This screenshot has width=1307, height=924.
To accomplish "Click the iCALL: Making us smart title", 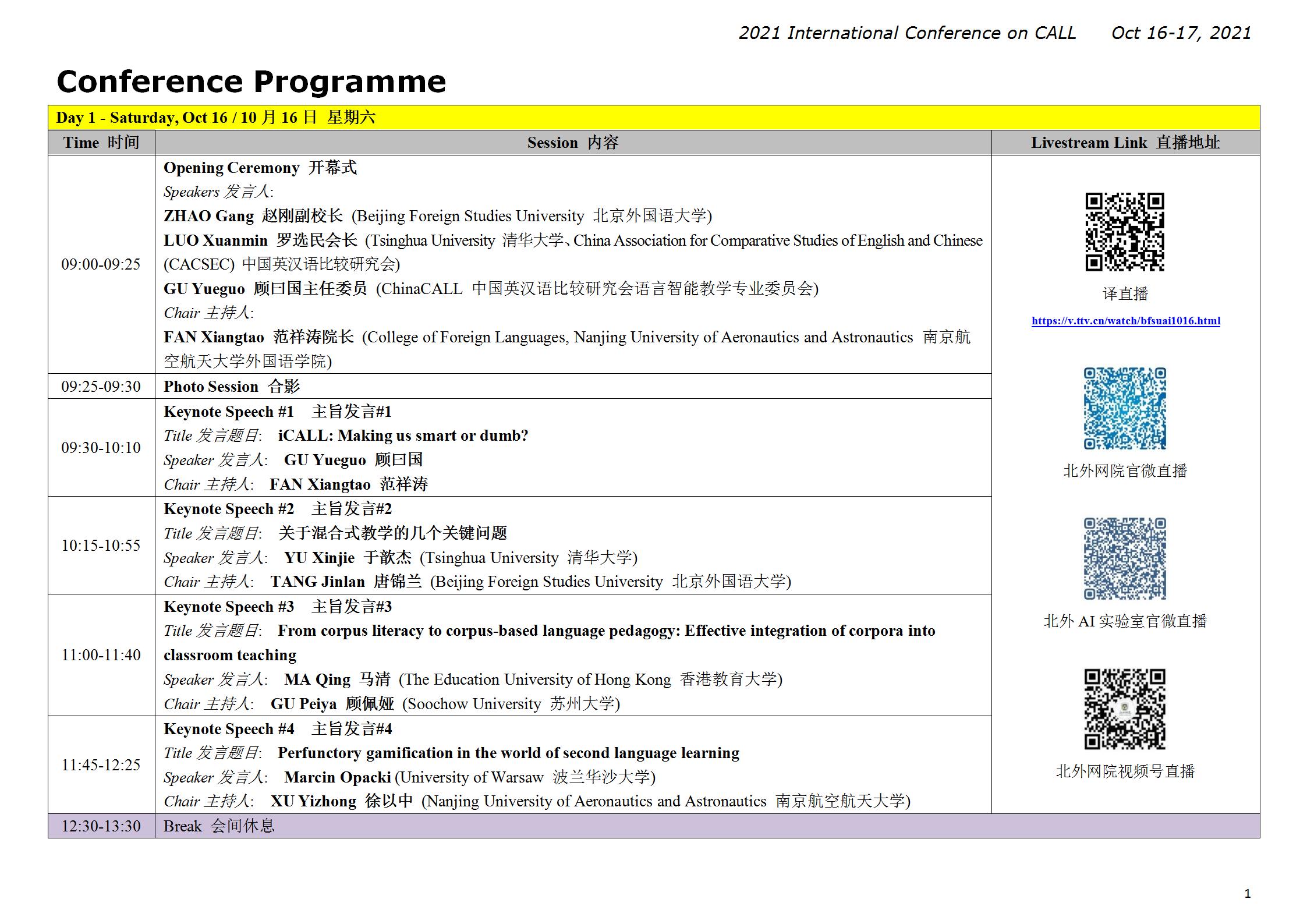I will pos(403,436).
